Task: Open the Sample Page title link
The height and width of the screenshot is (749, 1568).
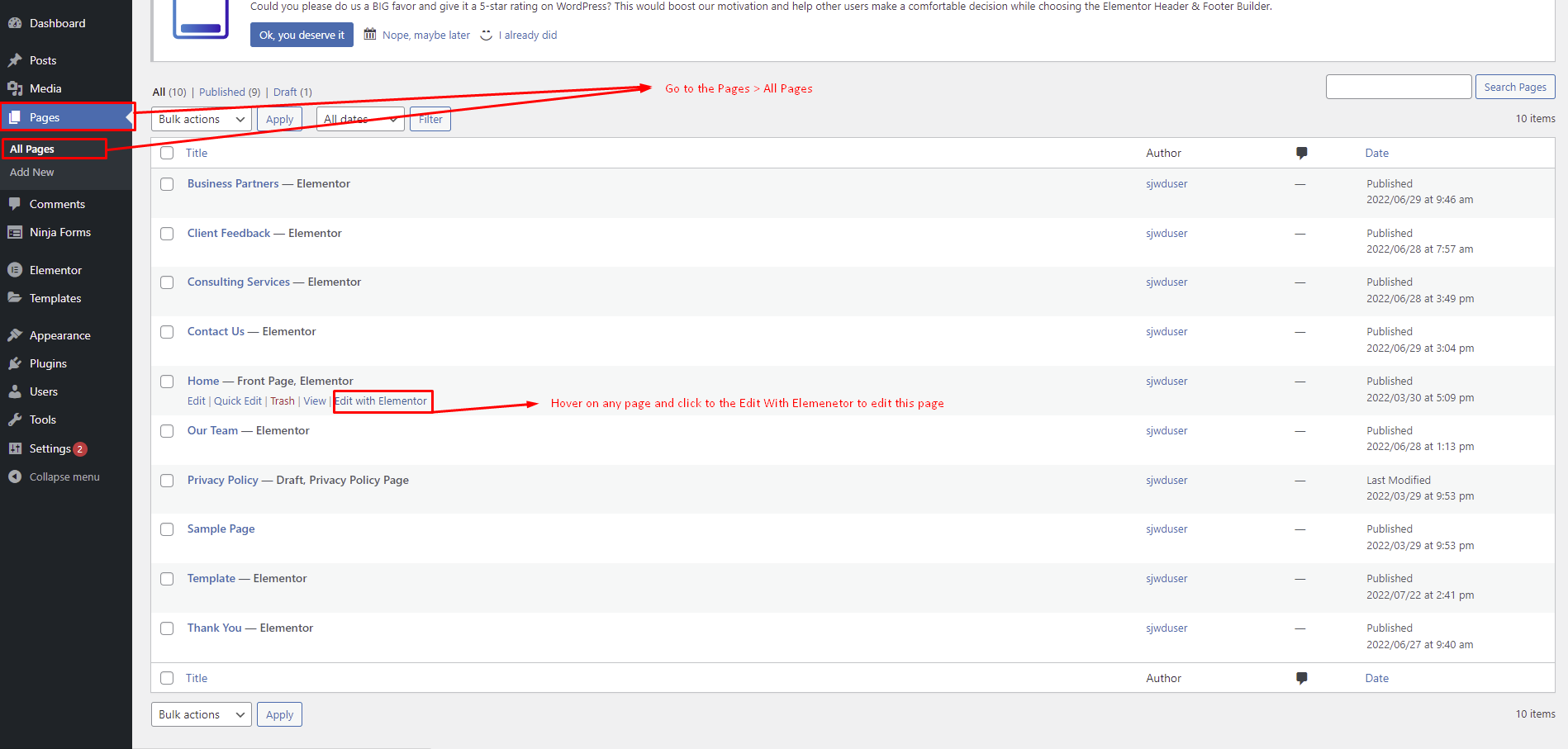Action: (221, 529)
